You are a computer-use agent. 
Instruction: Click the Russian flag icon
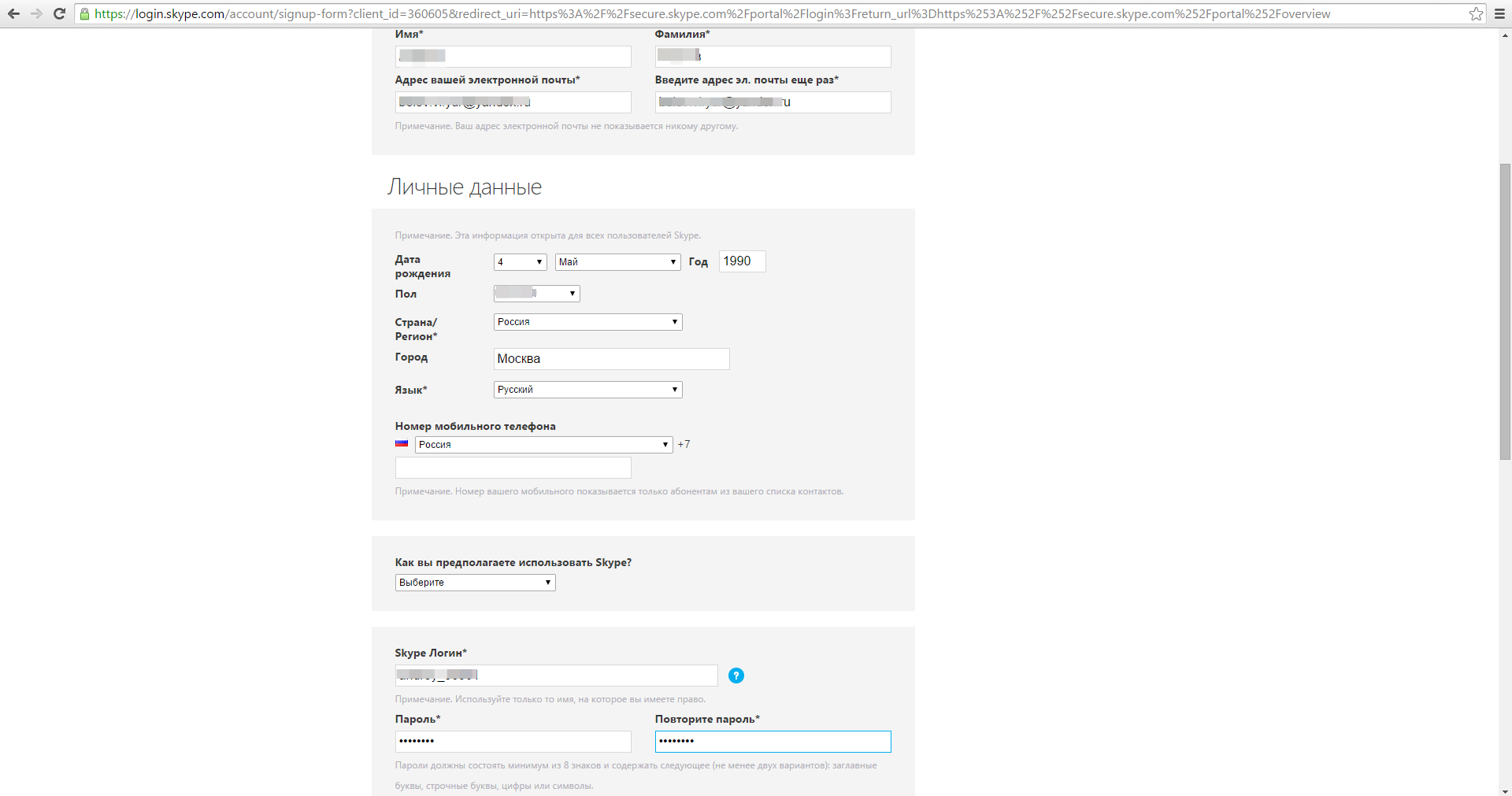click(x=402, y=443)
